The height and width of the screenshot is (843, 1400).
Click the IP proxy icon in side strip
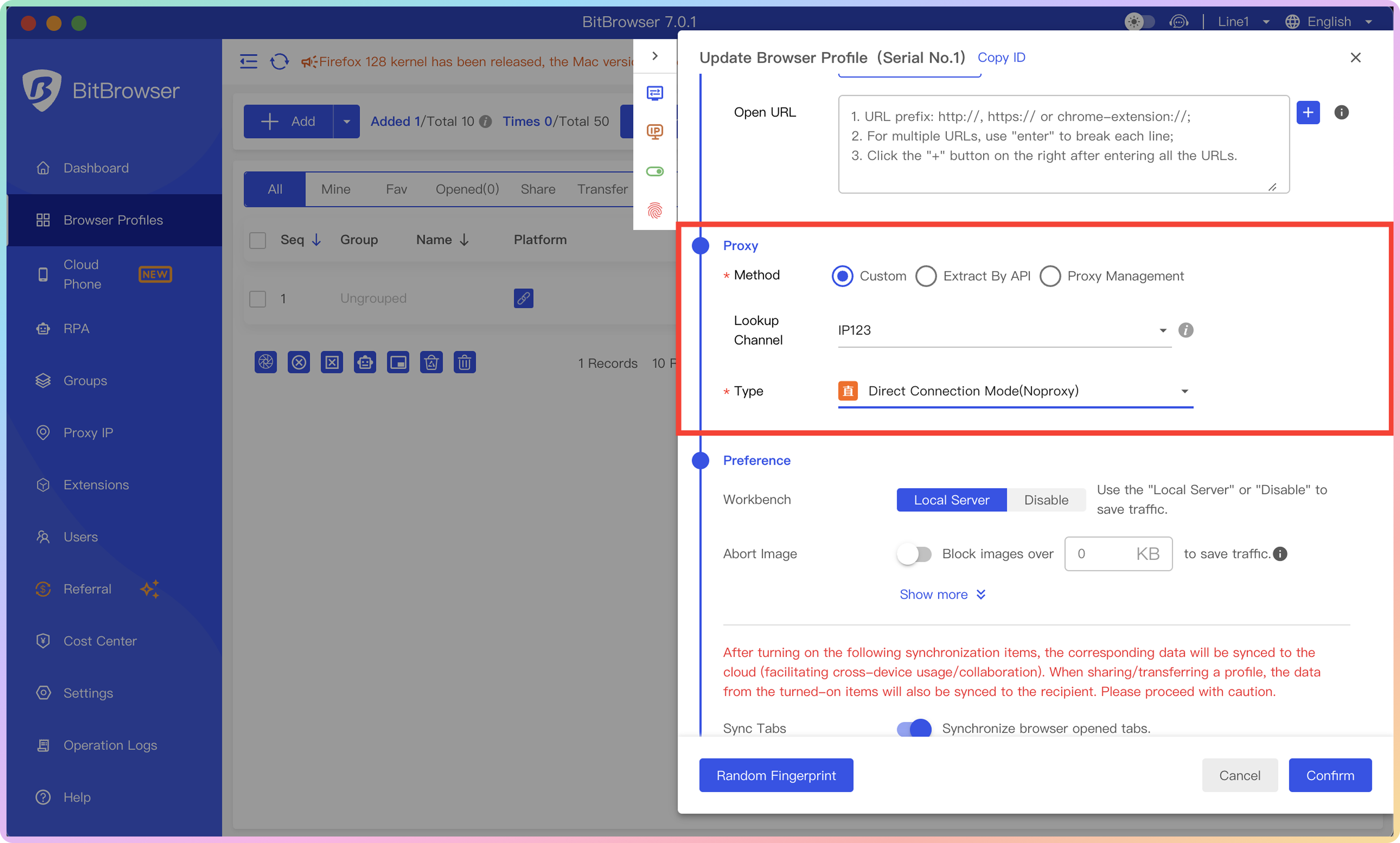pyautogui.click(x=655, y=132)
